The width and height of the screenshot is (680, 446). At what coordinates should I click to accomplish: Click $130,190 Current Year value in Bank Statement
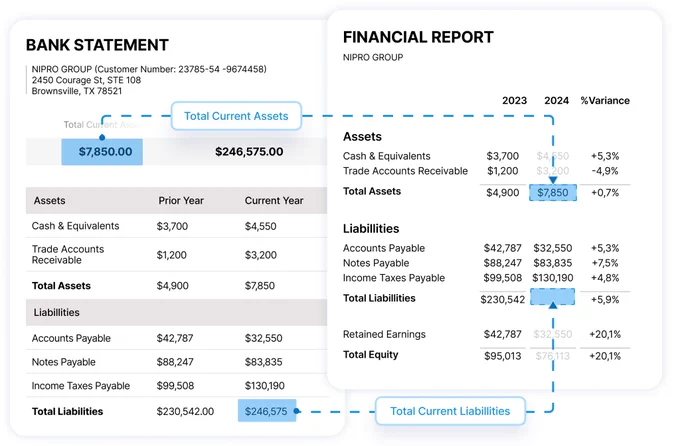265,386
